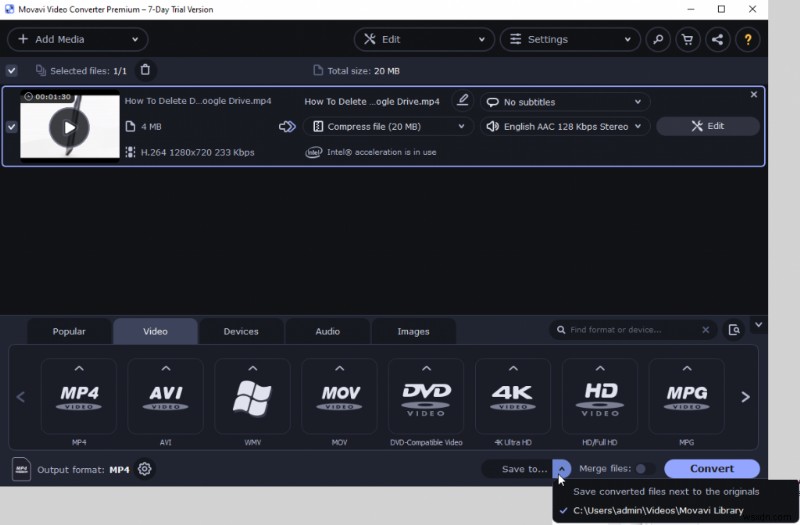Image resolution: width=800 pixels, height=525 pixels.
Task: Choose the 4K Ultra HD format icon
Action: tap(513, 397)
